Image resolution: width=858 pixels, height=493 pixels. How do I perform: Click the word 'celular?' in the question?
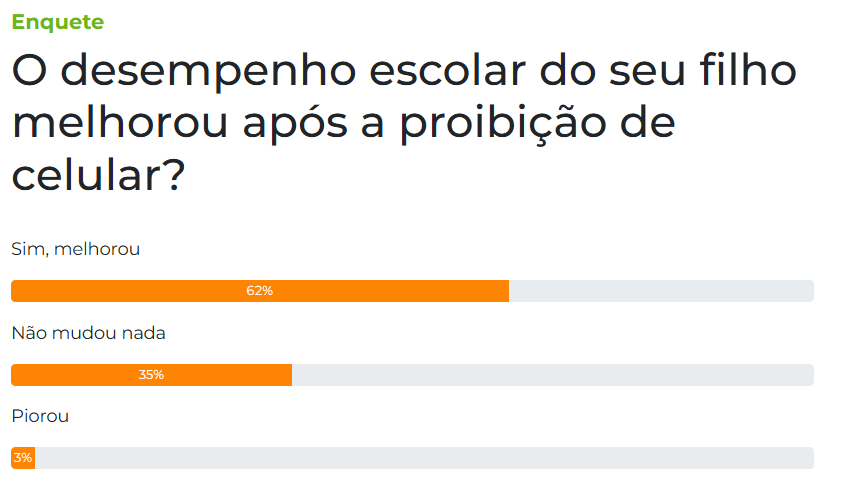(98, 175)
